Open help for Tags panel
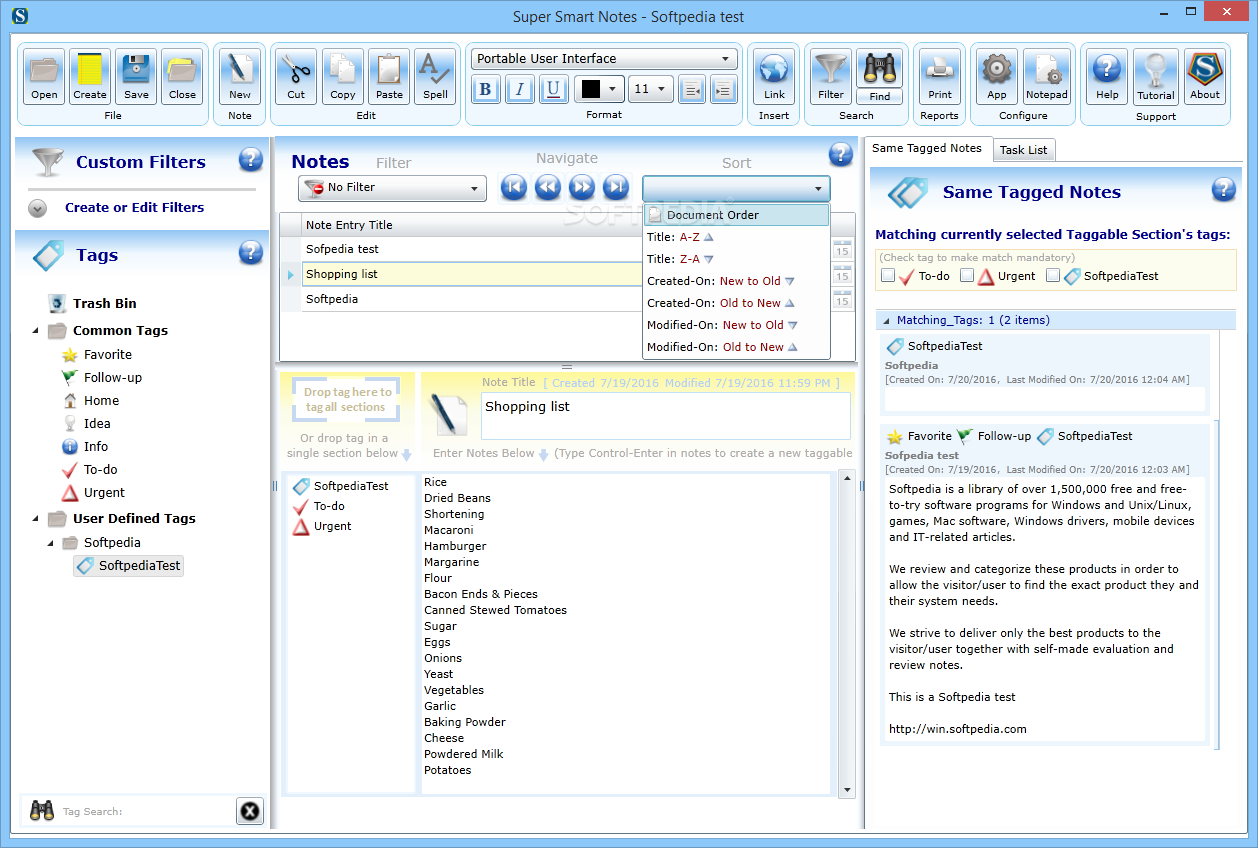Image resolution: width=1258 pixels, height=848 pixels. 251,253
